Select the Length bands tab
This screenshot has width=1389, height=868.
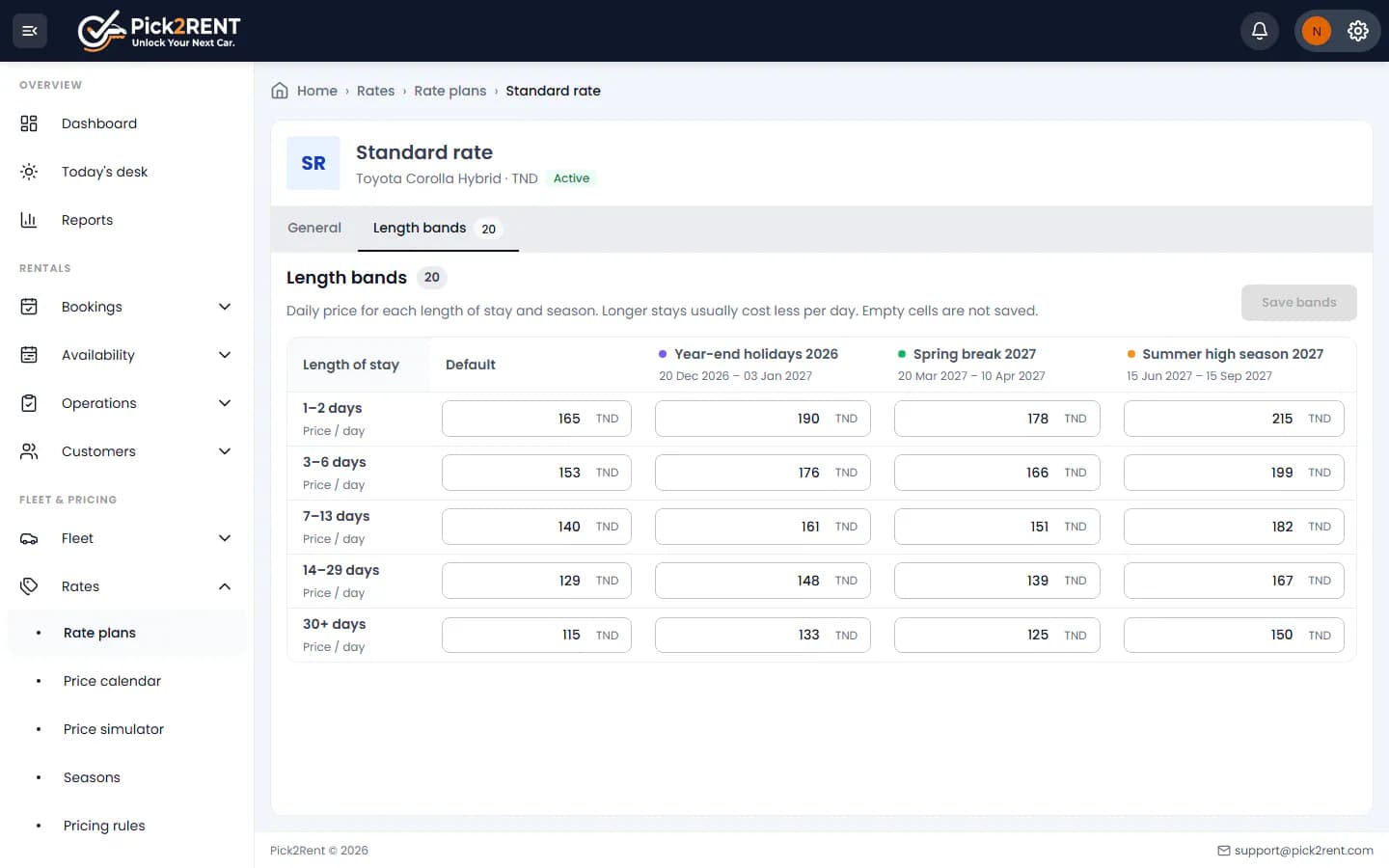(438, 229)
